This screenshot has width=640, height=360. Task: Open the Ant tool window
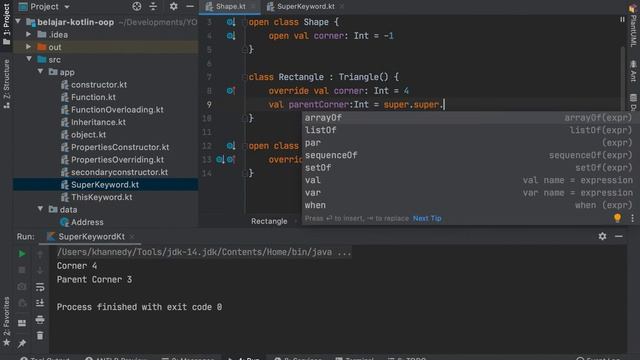633,72
